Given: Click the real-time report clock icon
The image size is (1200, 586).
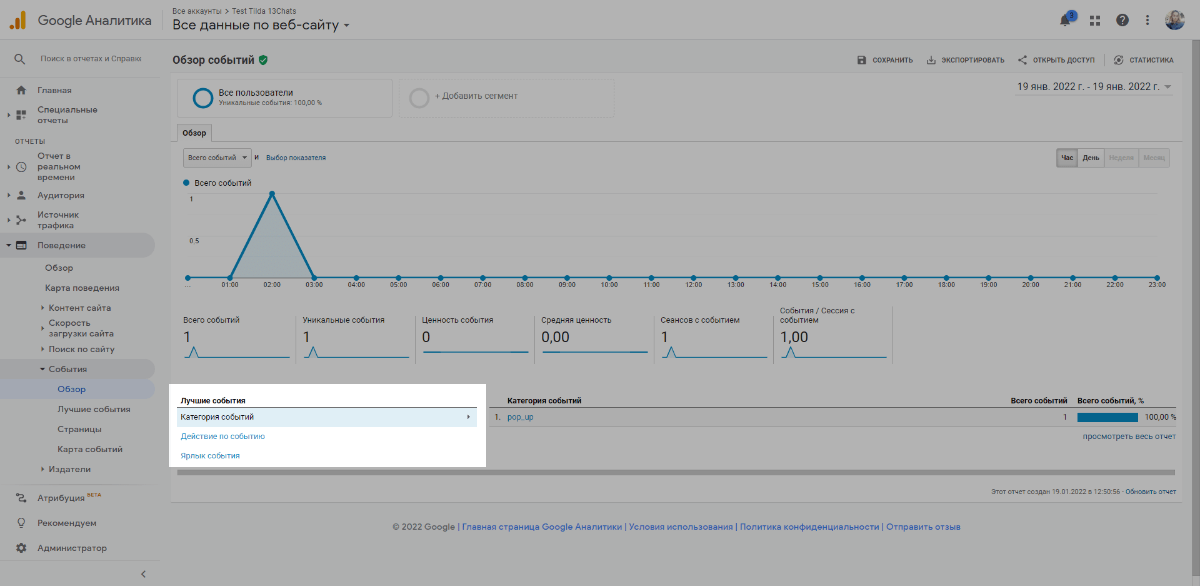Looking at the screenshot, I should point(21,166).
